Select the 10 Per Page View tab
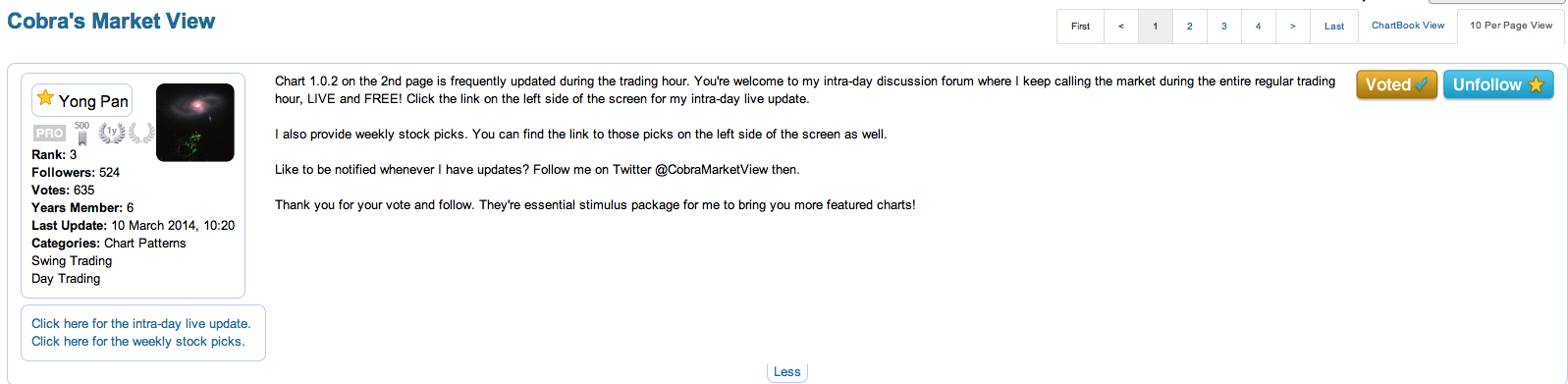The height and width of the screenshot is (384, 1568). click(1511, 26)
